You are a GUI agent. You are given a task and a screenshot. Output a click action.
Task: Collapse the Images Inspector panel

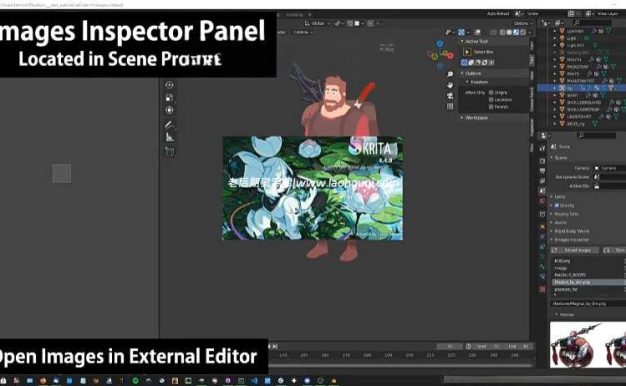point(571,240)
